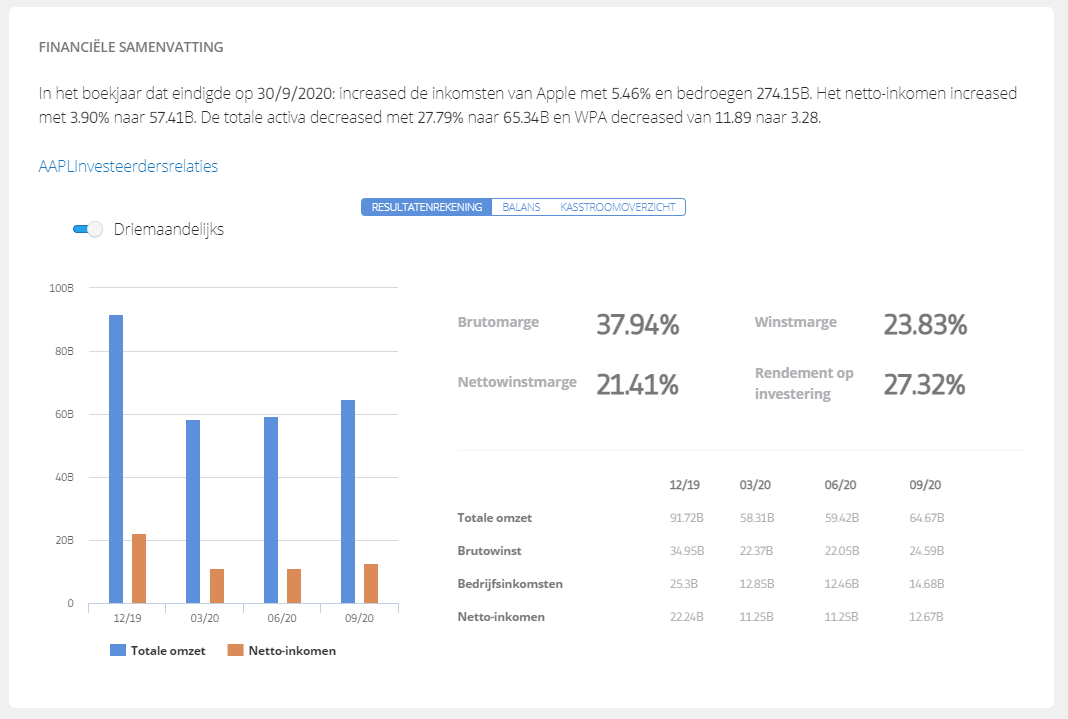The image size is (1068, 719).
Task: Click the 03/20 Totale omzet blue bar
Action: point(193,511)
